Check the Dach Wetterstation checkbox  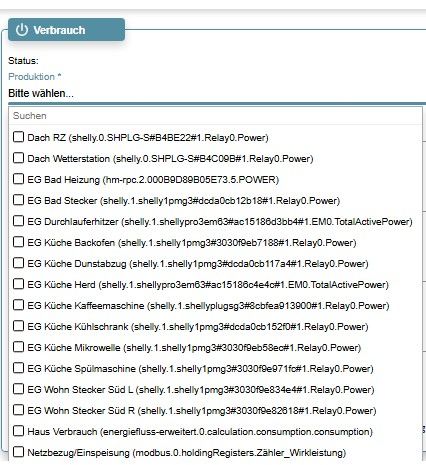click(18, 158)
